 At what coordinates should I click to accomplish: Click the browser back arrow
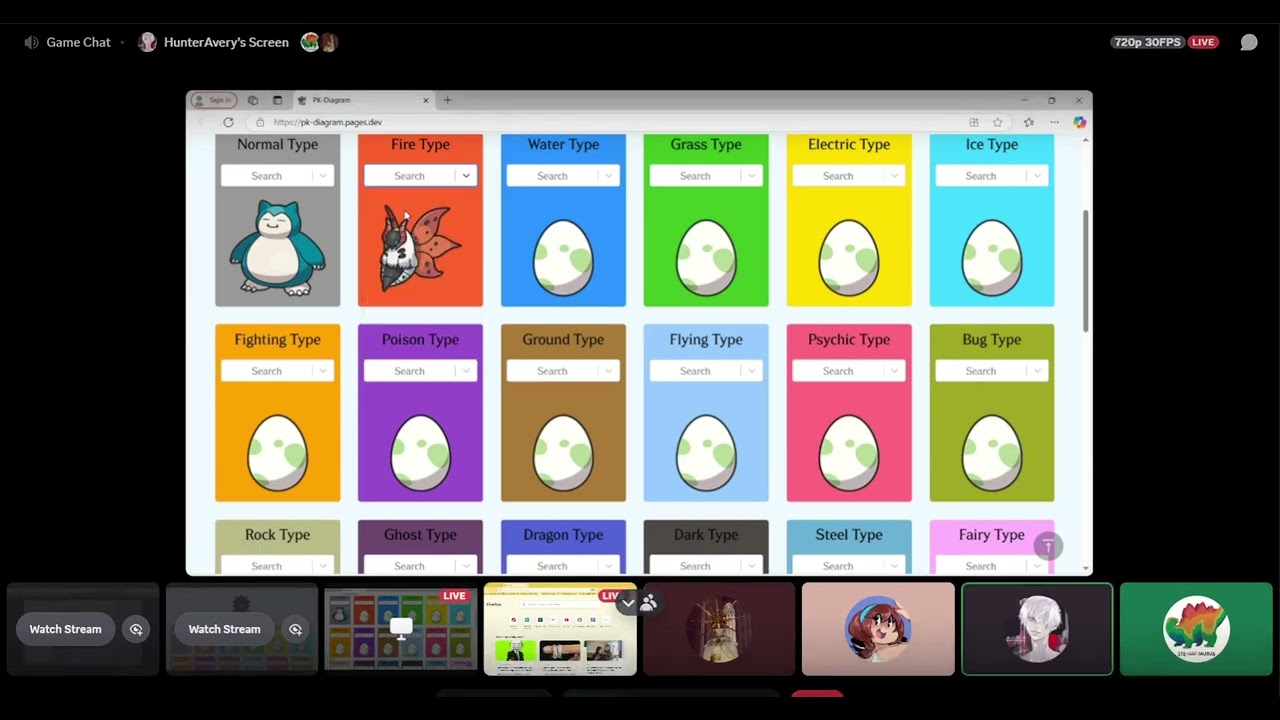point(203,122)
